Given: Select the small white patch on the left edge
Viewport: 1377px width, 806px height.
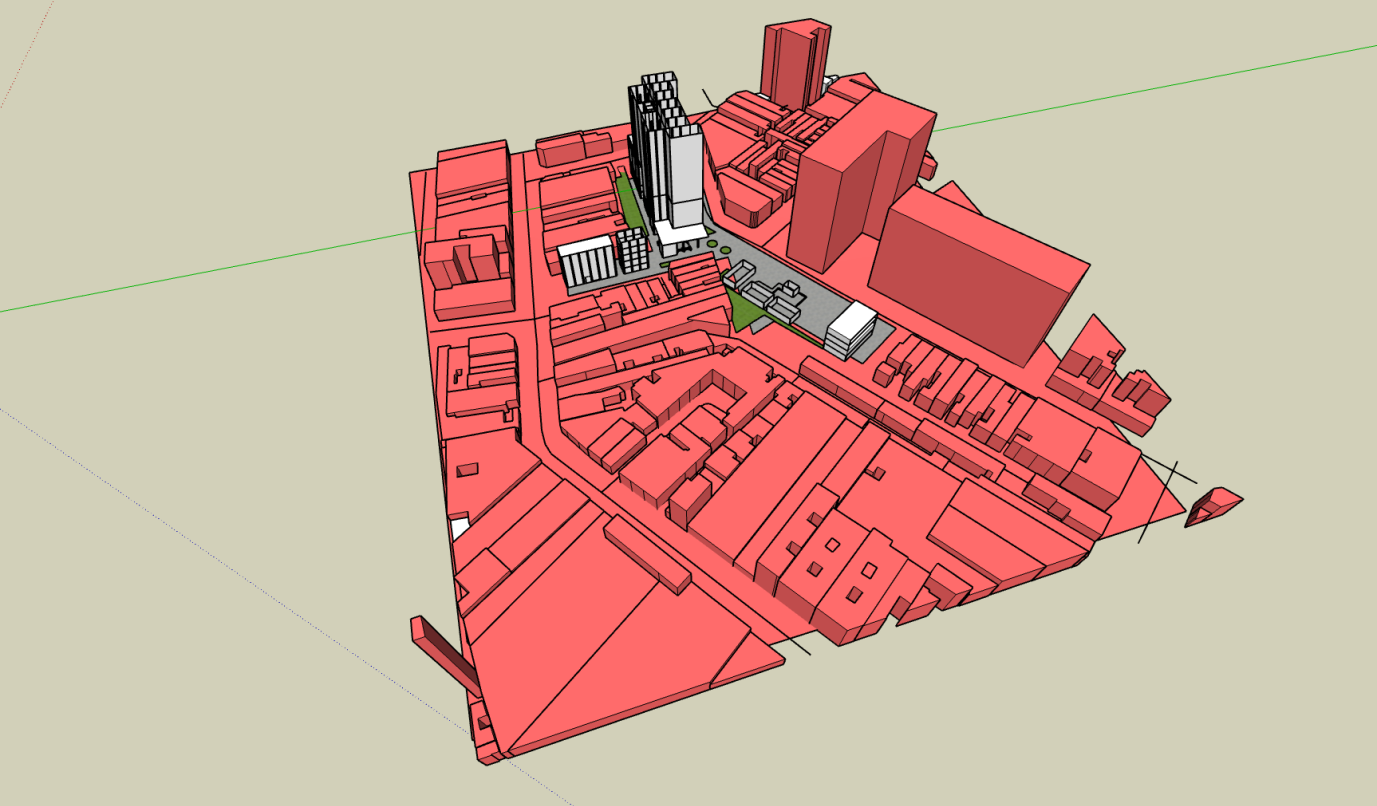Looking at the screenshot, I should 459,528.
